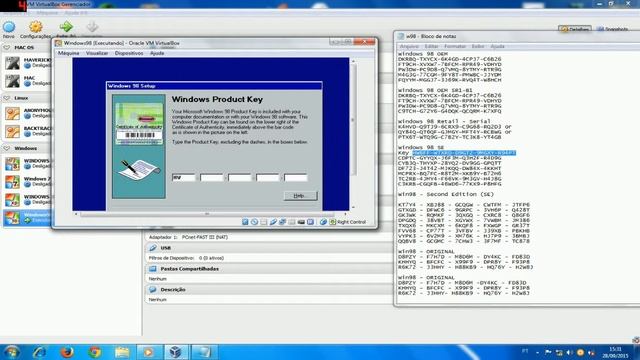This screenshot has height=360, width=640.
Task: Collapse the Linux group
Action: coord(7,98)
